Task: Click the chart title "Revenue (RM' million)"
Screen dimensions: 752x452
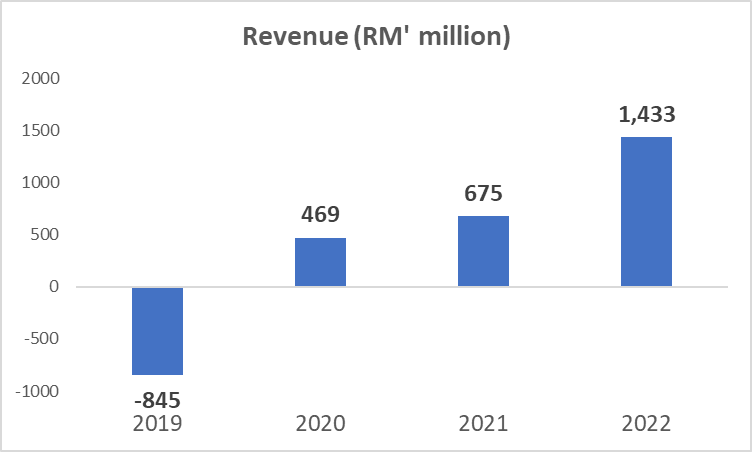Action: tap(377, 38)
